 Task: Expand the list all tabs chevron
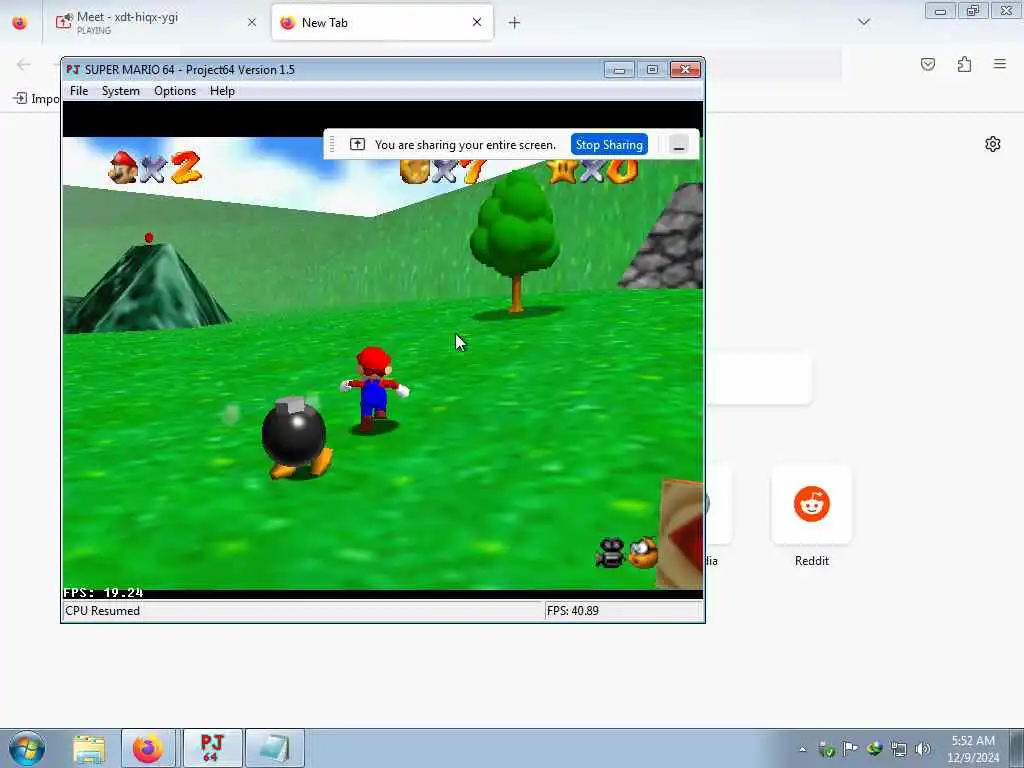[x=863, y=22]
